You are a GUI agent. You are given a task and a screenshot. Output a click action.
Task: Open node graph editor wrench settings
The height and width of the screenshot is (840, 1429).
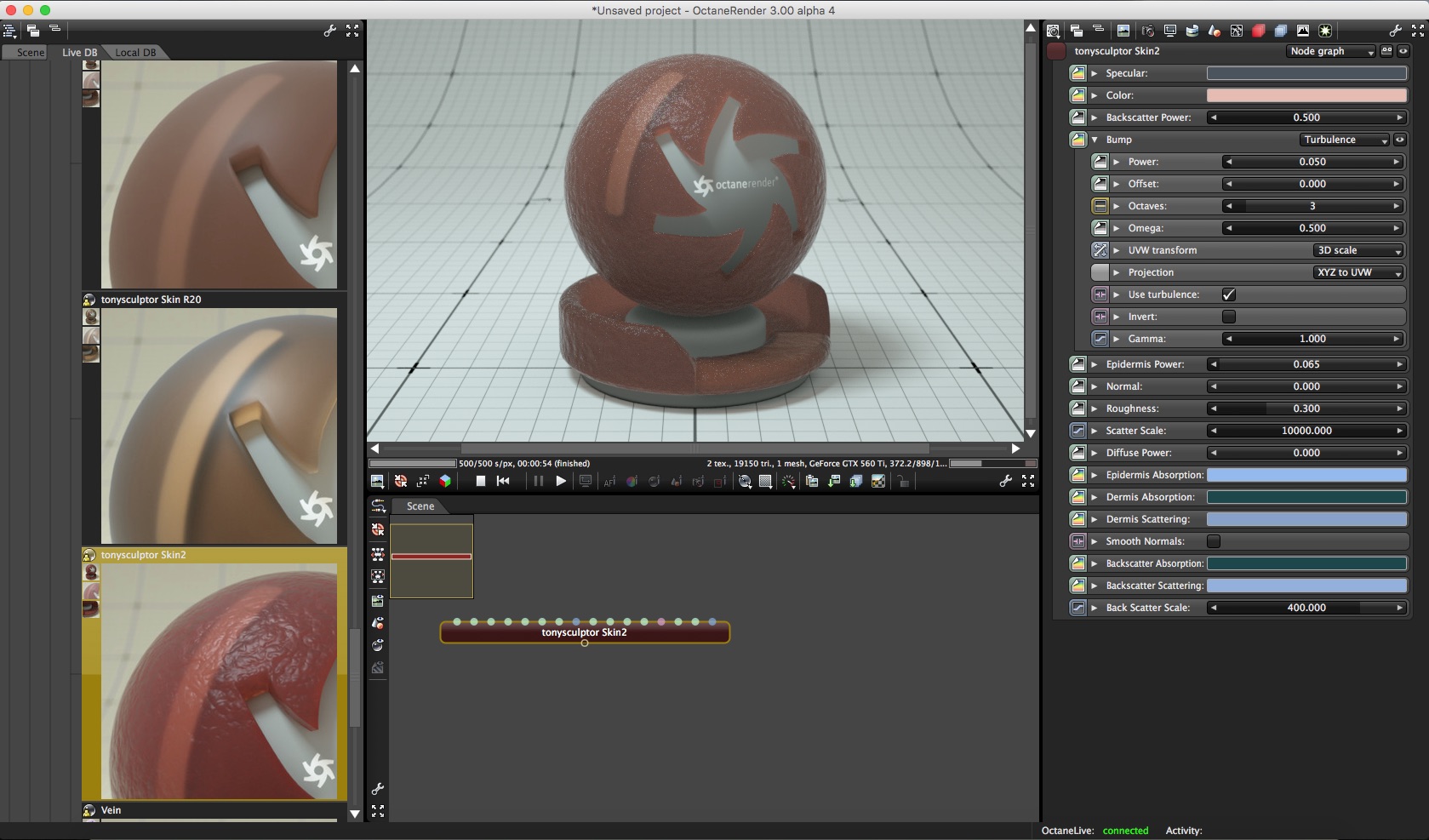point(378,789)
